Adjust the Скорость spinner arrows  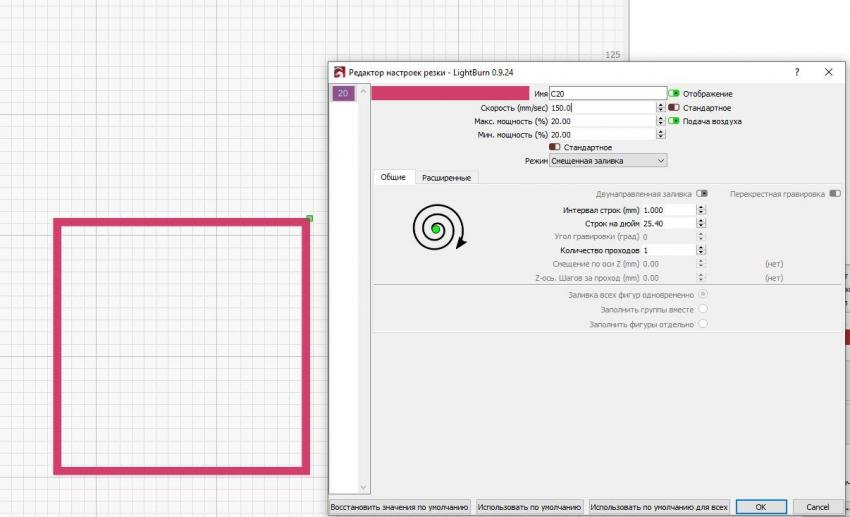660,107
